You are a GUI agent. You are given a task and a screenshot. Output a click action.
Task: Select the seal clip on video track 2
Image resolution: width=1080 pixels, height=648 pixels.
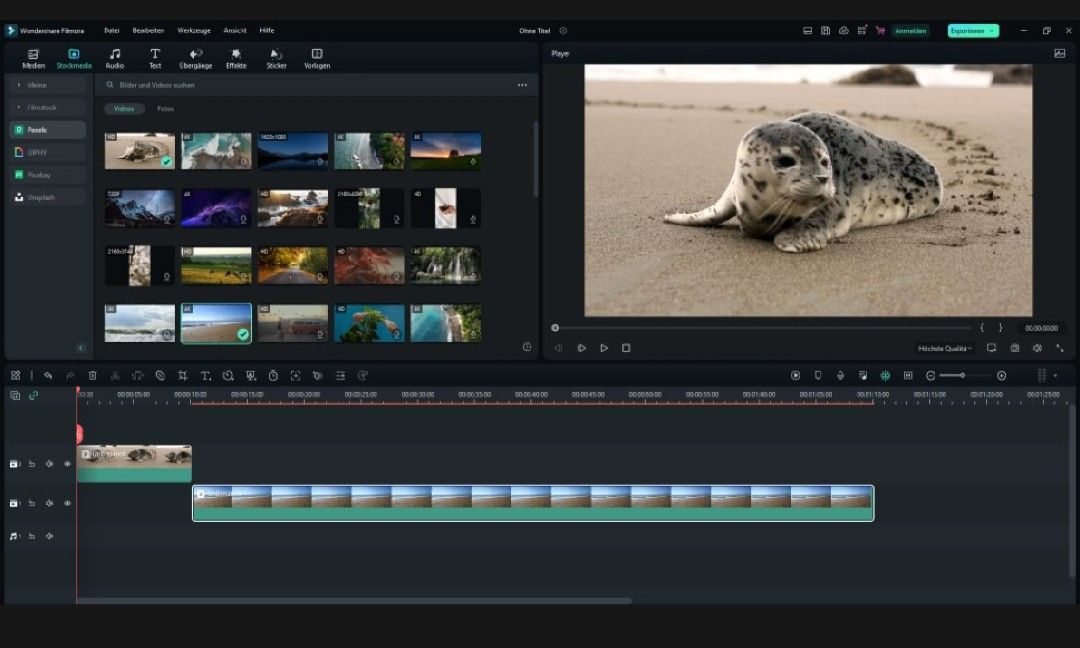click(x=134, y=463)
